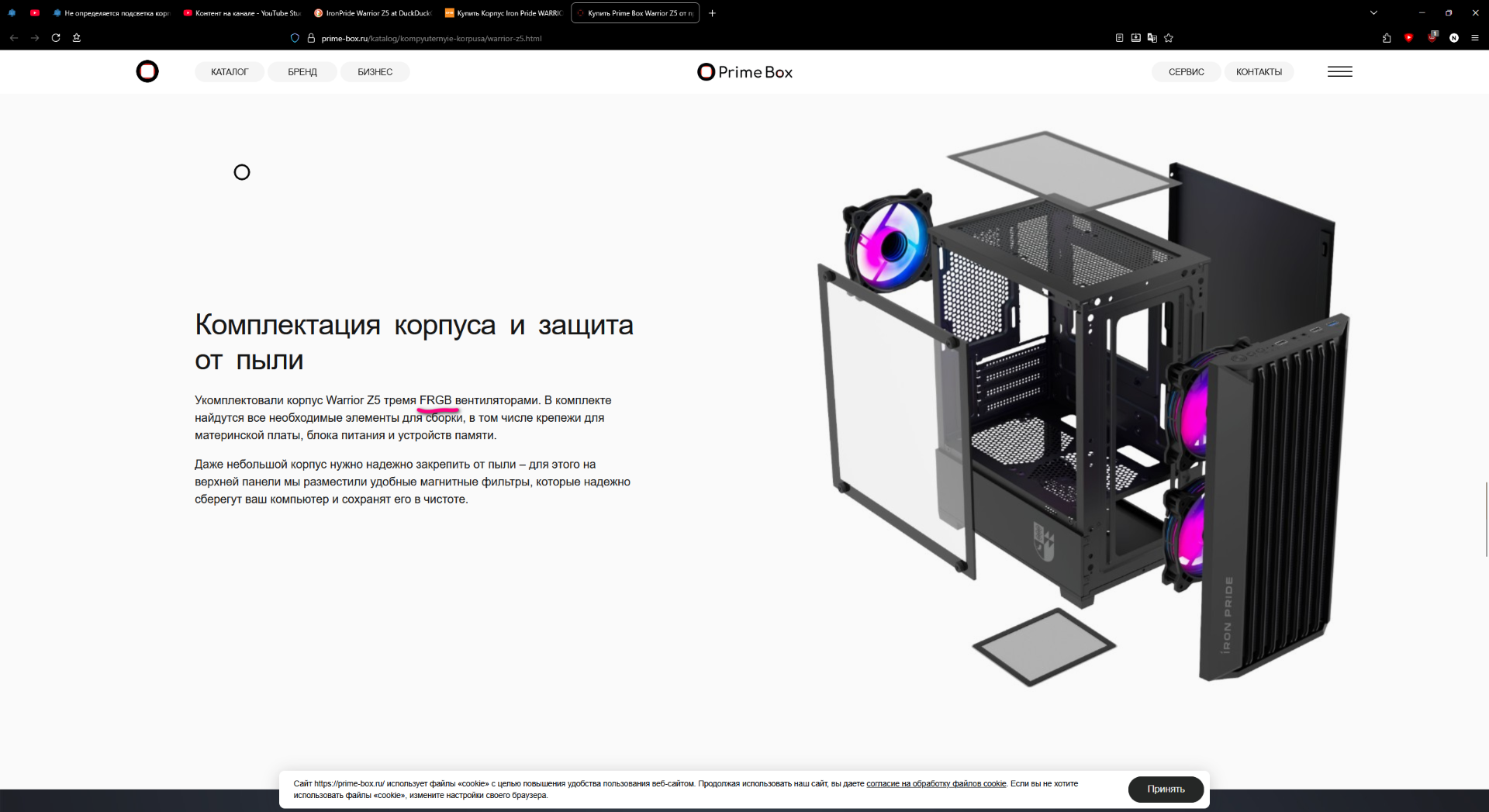Toggle reader view icon in address bar

pos(1119,37)
